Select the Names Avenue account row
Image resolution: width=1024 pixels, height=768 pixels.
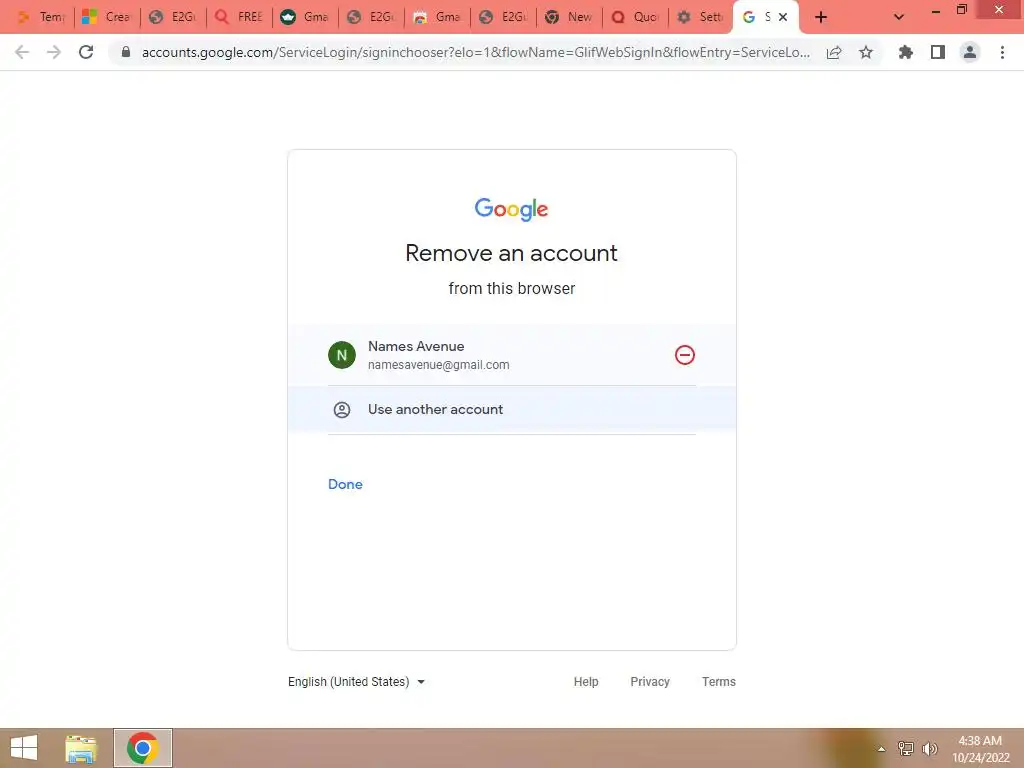tap(512, 355)
